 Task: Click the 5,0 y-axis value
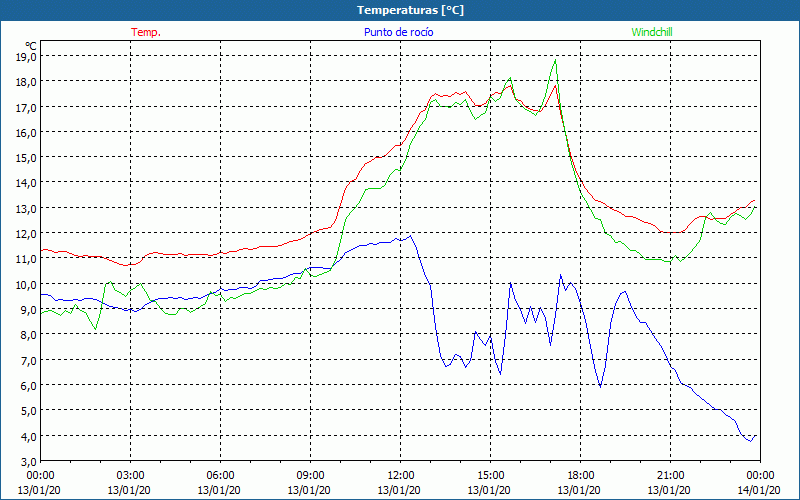(29, 411)
